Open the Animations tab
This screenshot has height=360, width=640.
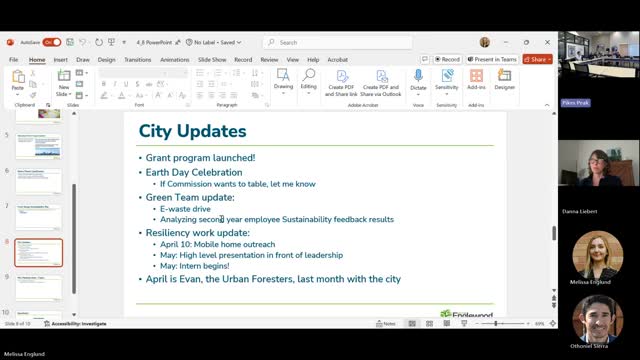[x=175, y=60]
